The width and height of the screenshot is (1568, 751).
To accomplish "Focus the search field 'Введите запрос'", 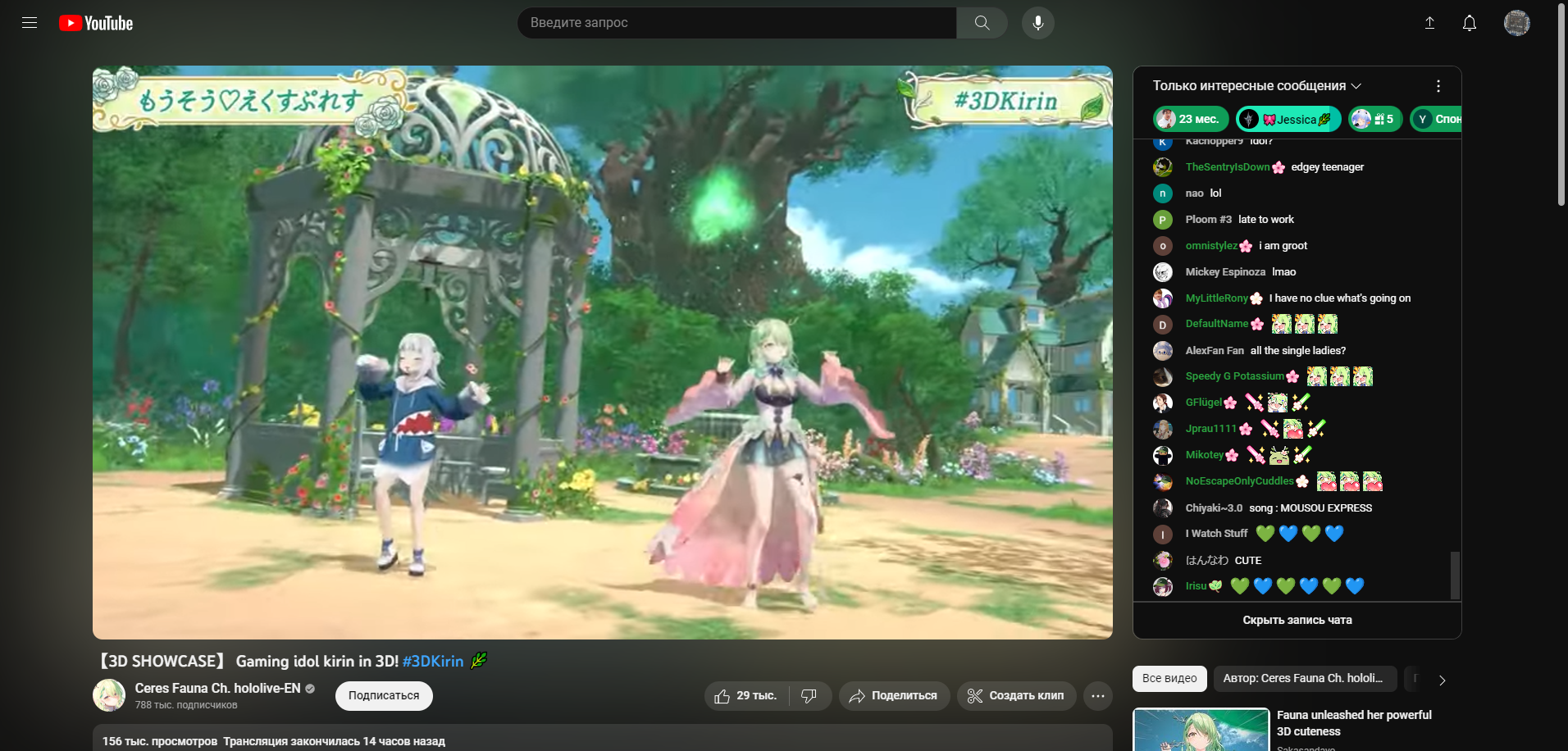I will pyautogui.click(x=737, y=23).
